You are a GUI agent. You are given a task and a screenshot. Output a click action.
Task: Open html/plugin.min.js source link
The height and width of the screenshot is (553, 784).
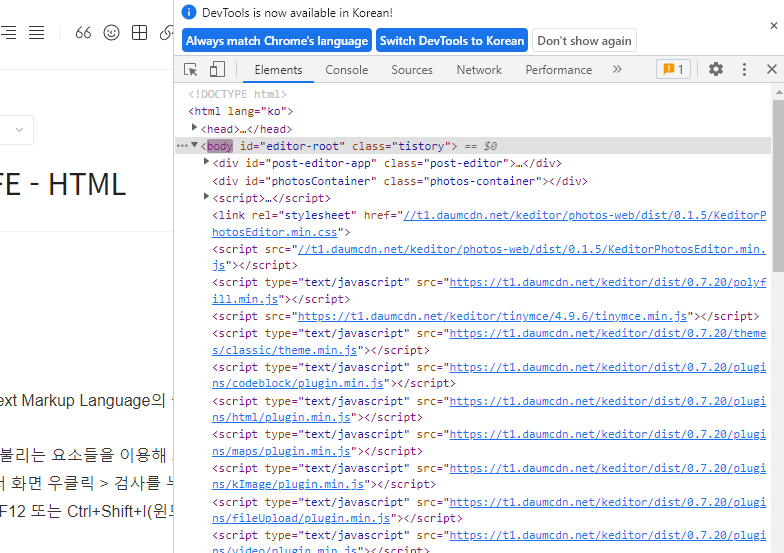point(489,409)
